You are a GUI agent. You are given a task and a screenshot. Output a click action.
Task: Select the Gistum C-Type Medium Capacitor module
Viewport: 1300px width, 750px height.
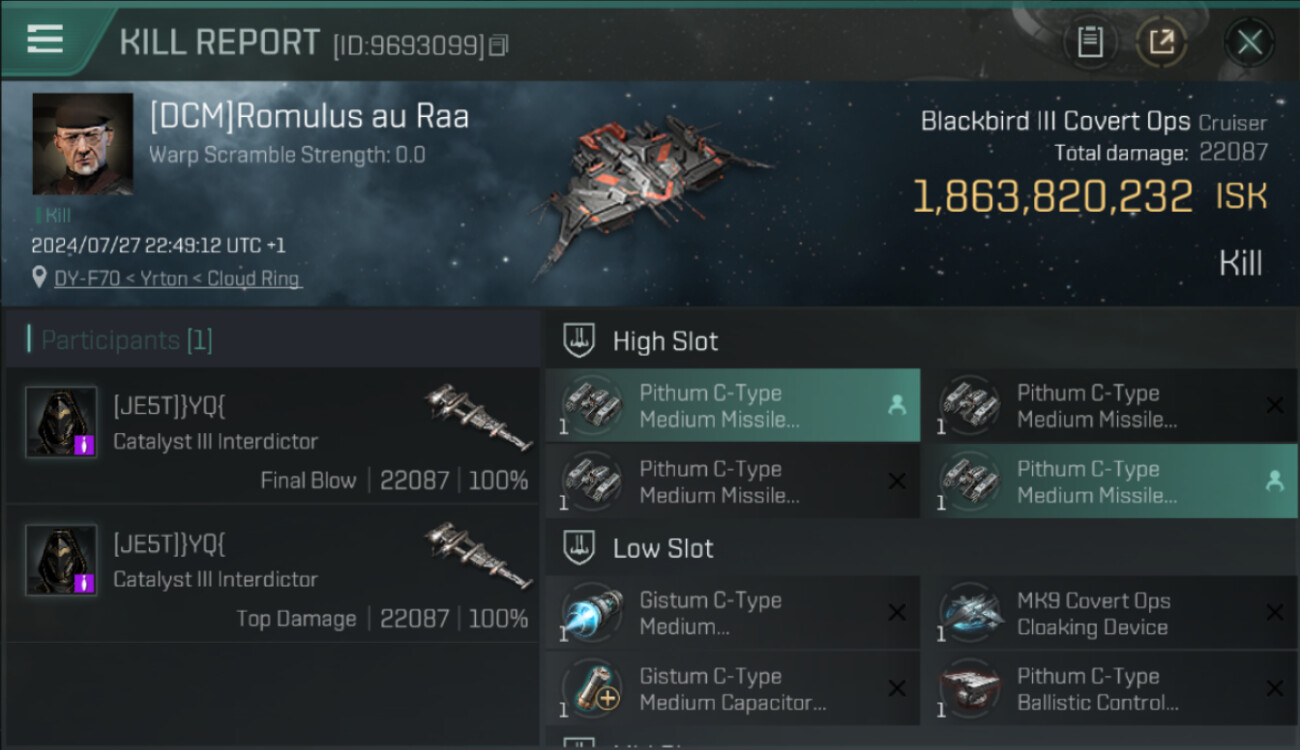tap(732, 689)
